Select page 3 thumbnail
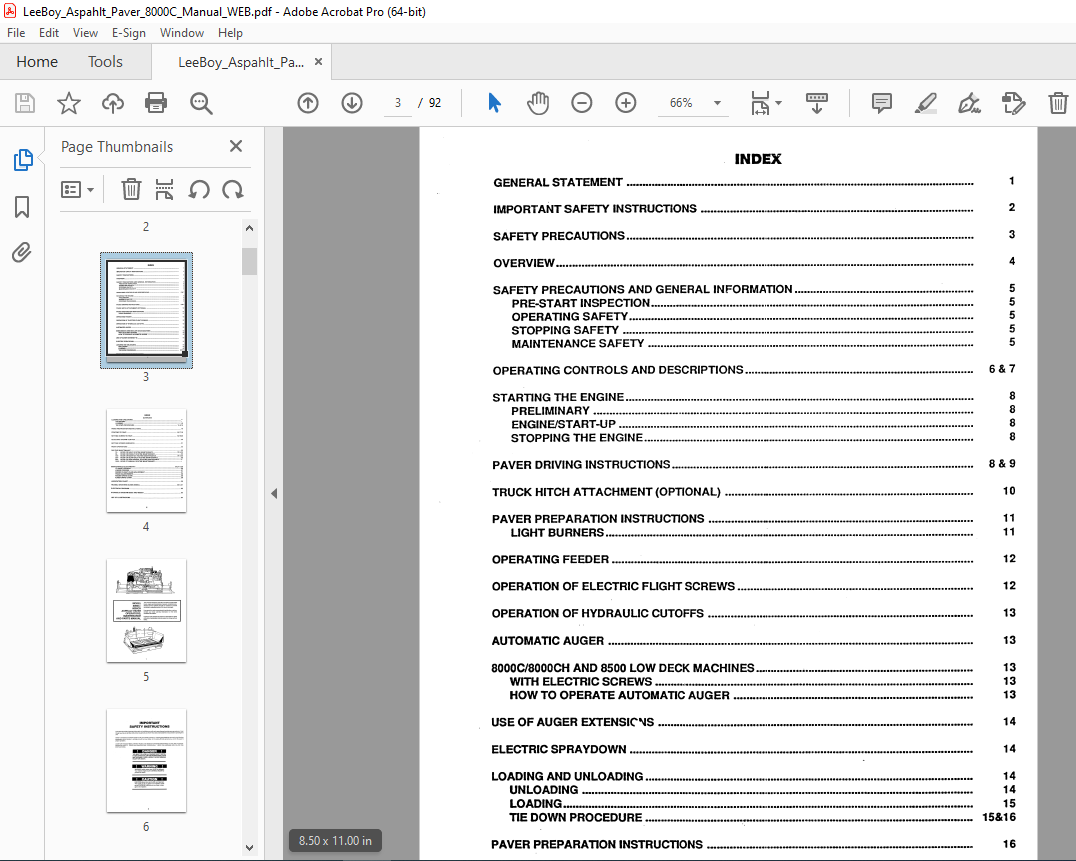This screenshot has width=1076, height=861. click(x=146, y=310)
